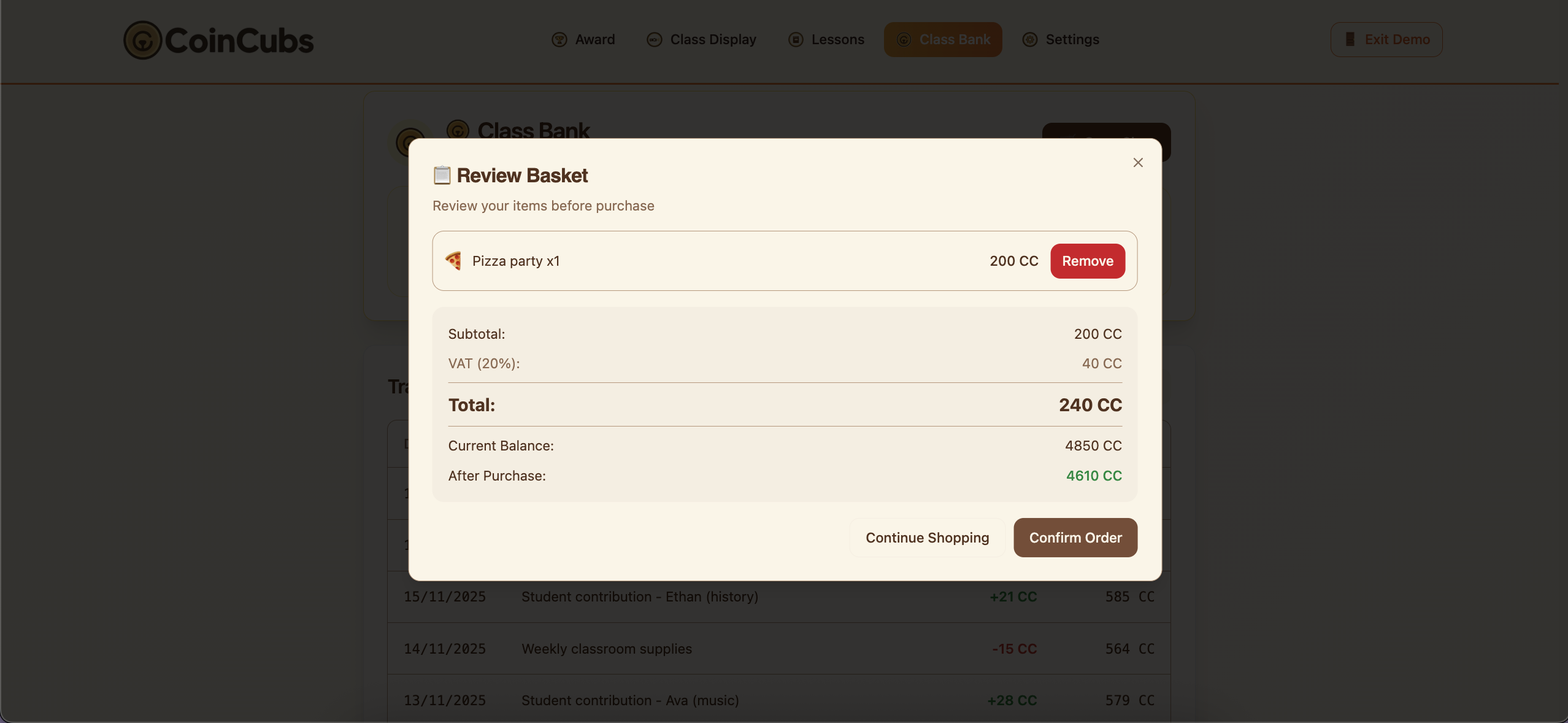Click the Class Display icon
This screenshot has width=1568, height=723.
(654, 40)
